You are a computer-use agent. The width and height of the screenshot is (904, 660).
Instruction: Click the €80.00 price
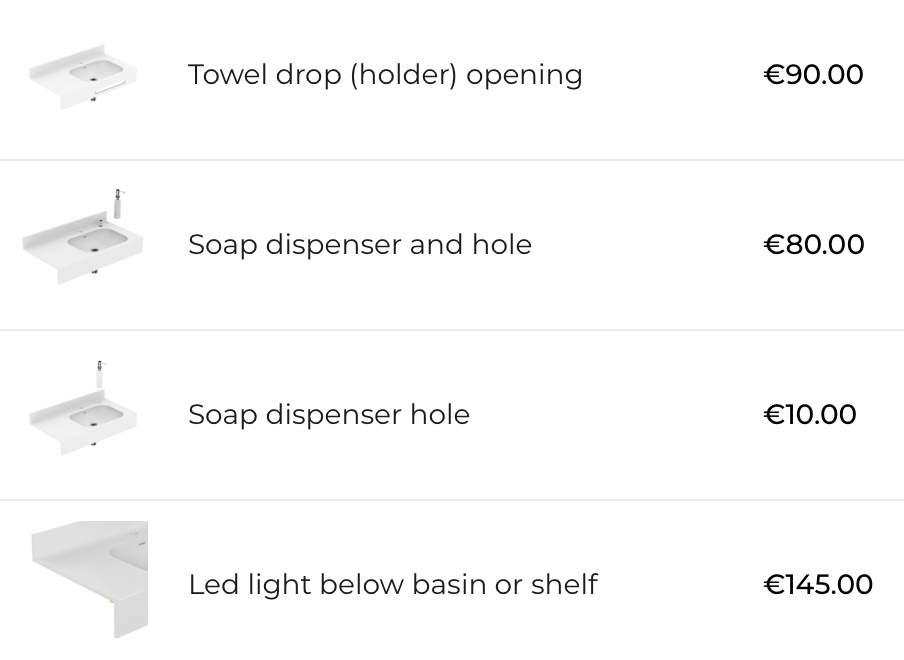[x=814, y=244]
